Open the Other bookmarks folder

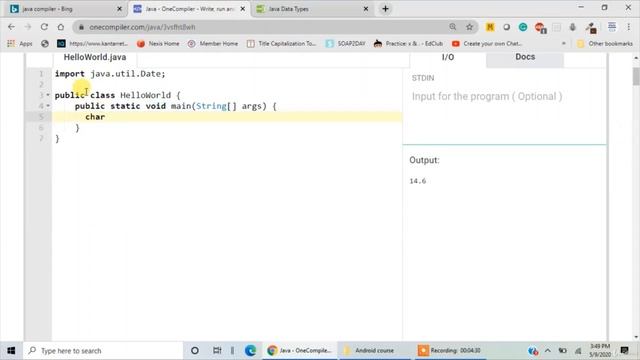[604, 44]
